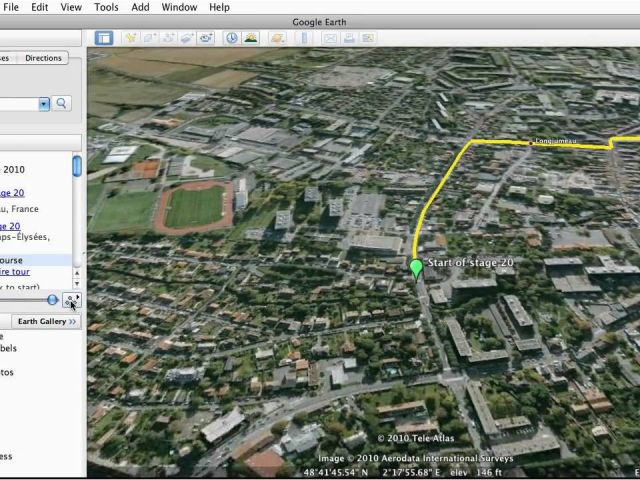This screenshot has height=480, width=640.
Task: Click the Places scrollbar up arrow
Action: 77,273
